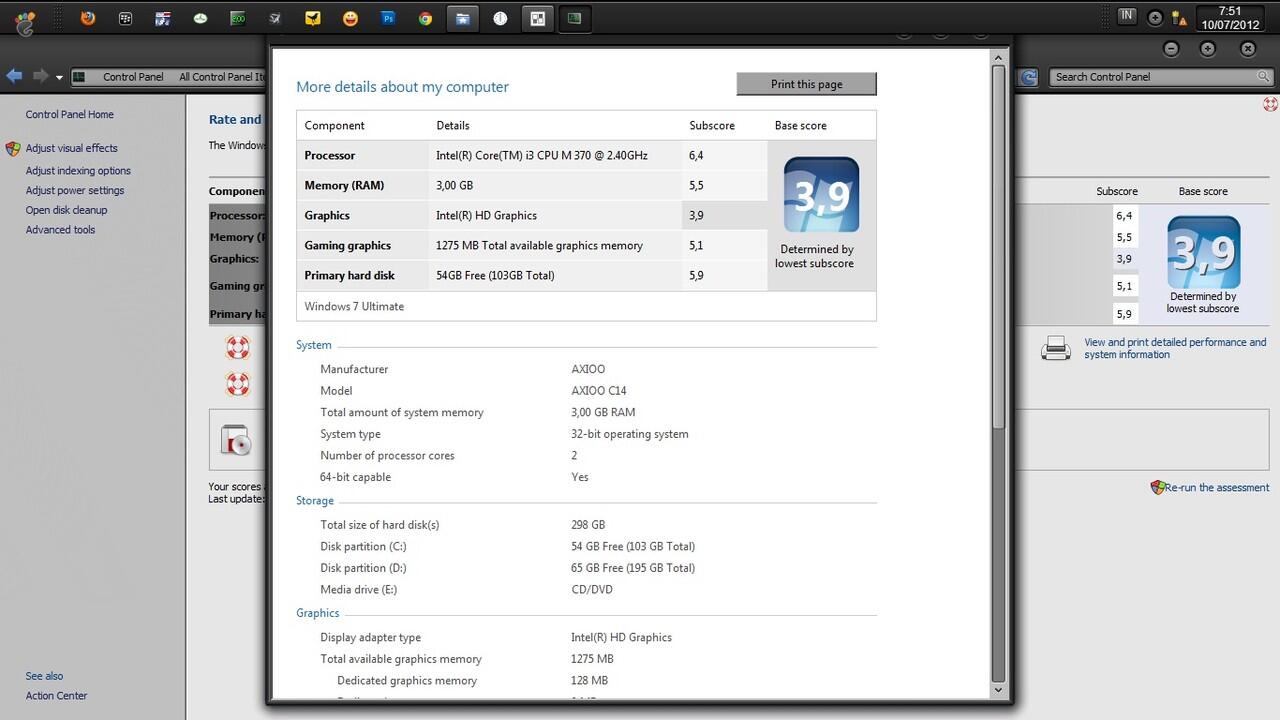
Task: Open the checkered squares taskbar icon
Action: pyautogui.click(x=538, y=18)
